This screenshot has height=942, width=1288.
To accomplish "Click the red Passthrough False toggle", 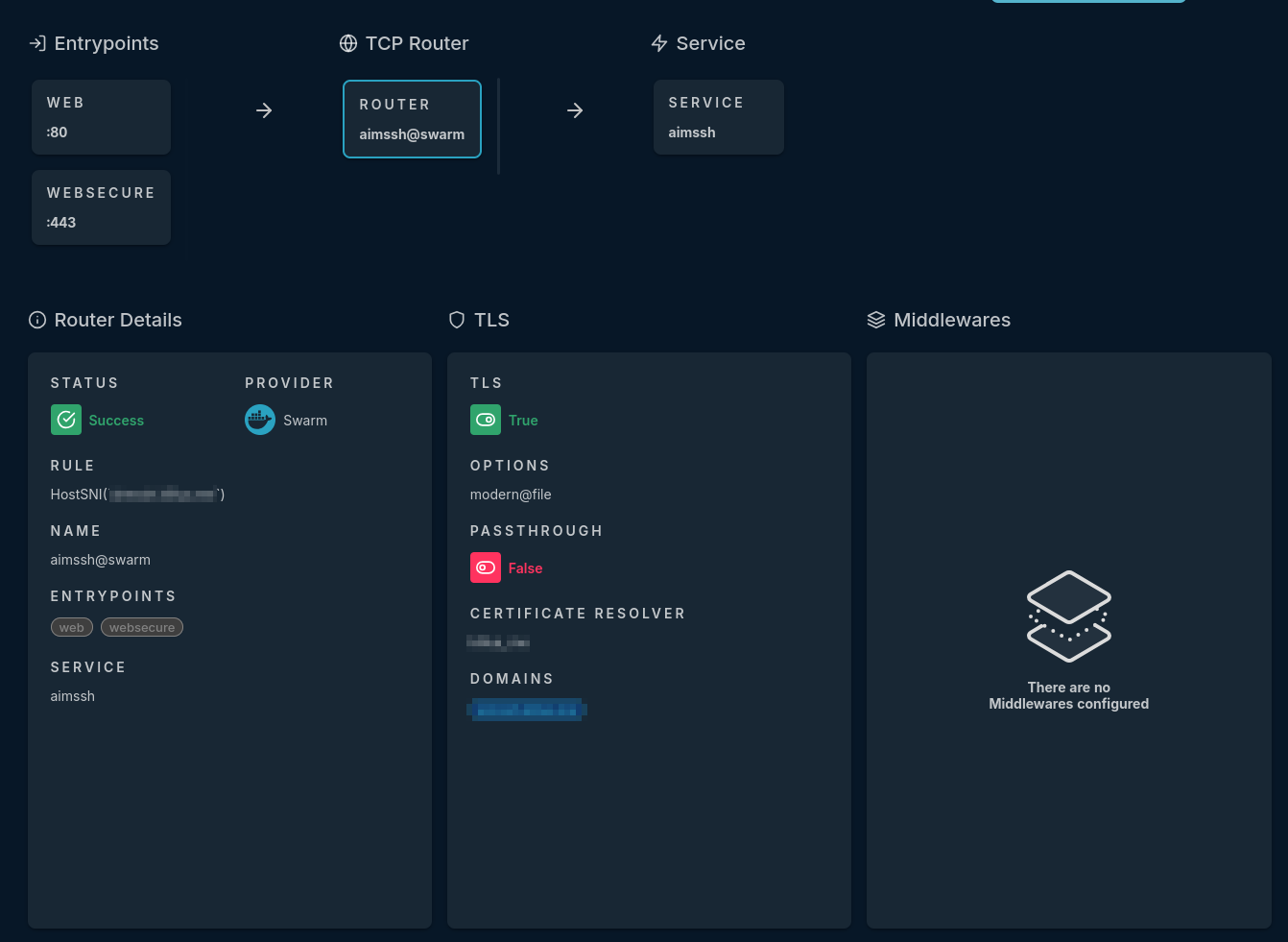I will click(486, 568).
